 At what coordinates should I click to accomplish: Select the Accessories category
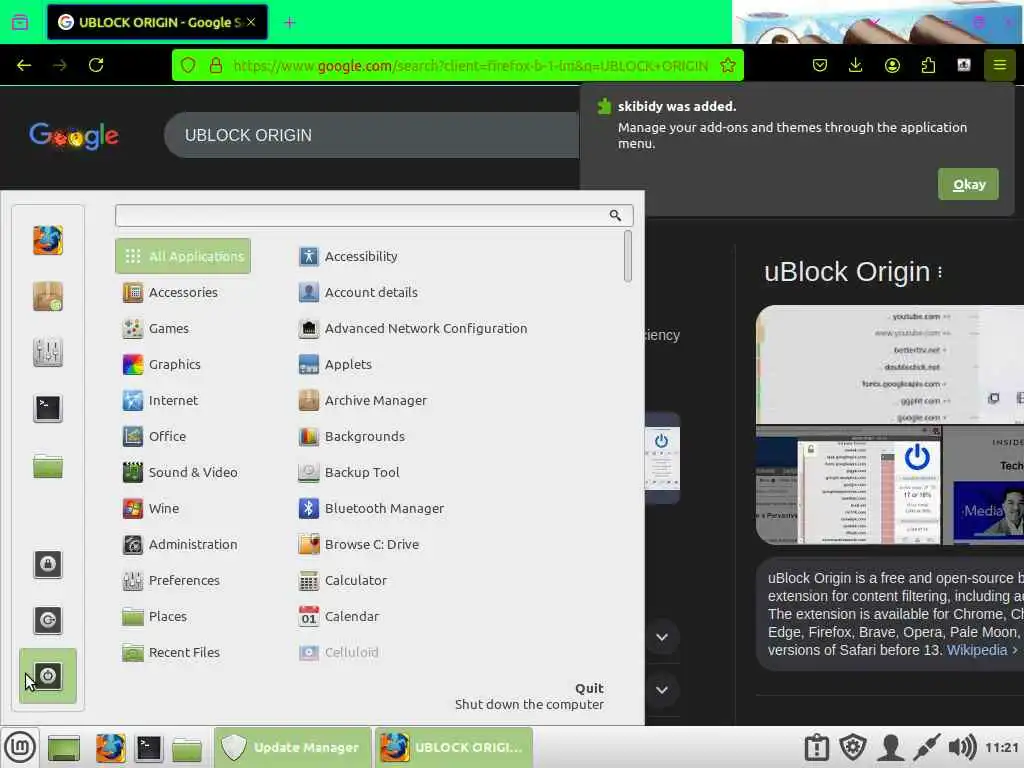pyautogui.click(x=183, y=293)
